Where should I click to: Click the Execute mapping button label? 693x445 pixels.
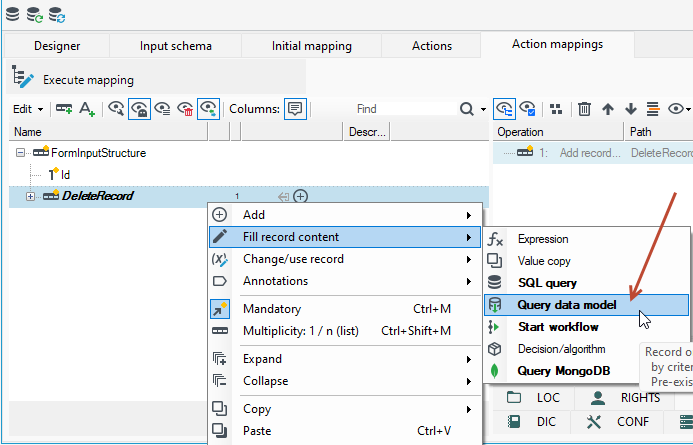(88, 80)
